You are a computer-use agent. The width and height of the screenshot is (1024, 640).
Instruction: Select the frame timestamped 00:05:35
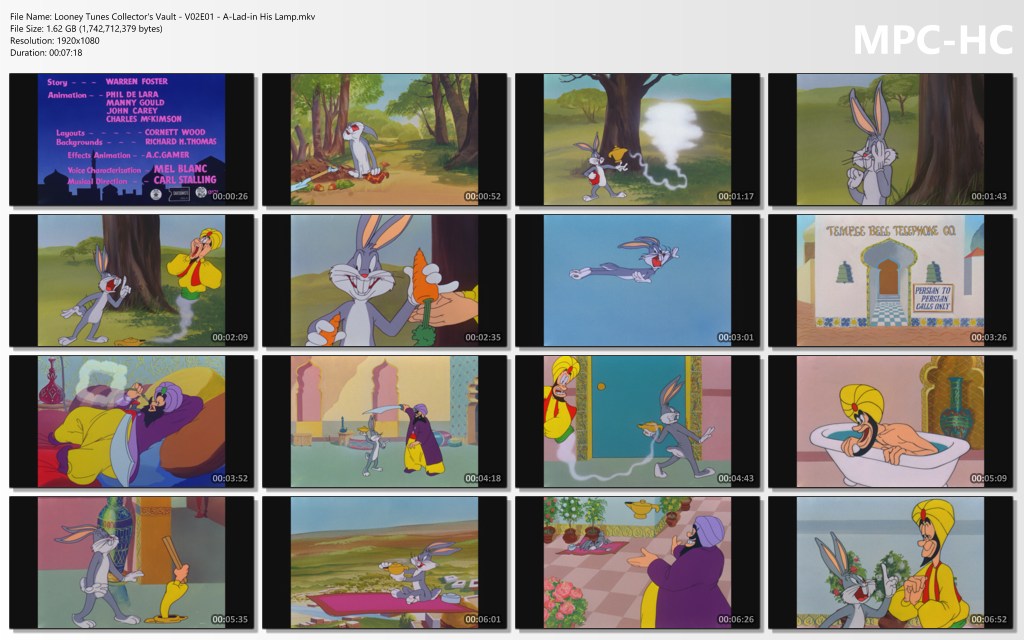pos(131,562)
